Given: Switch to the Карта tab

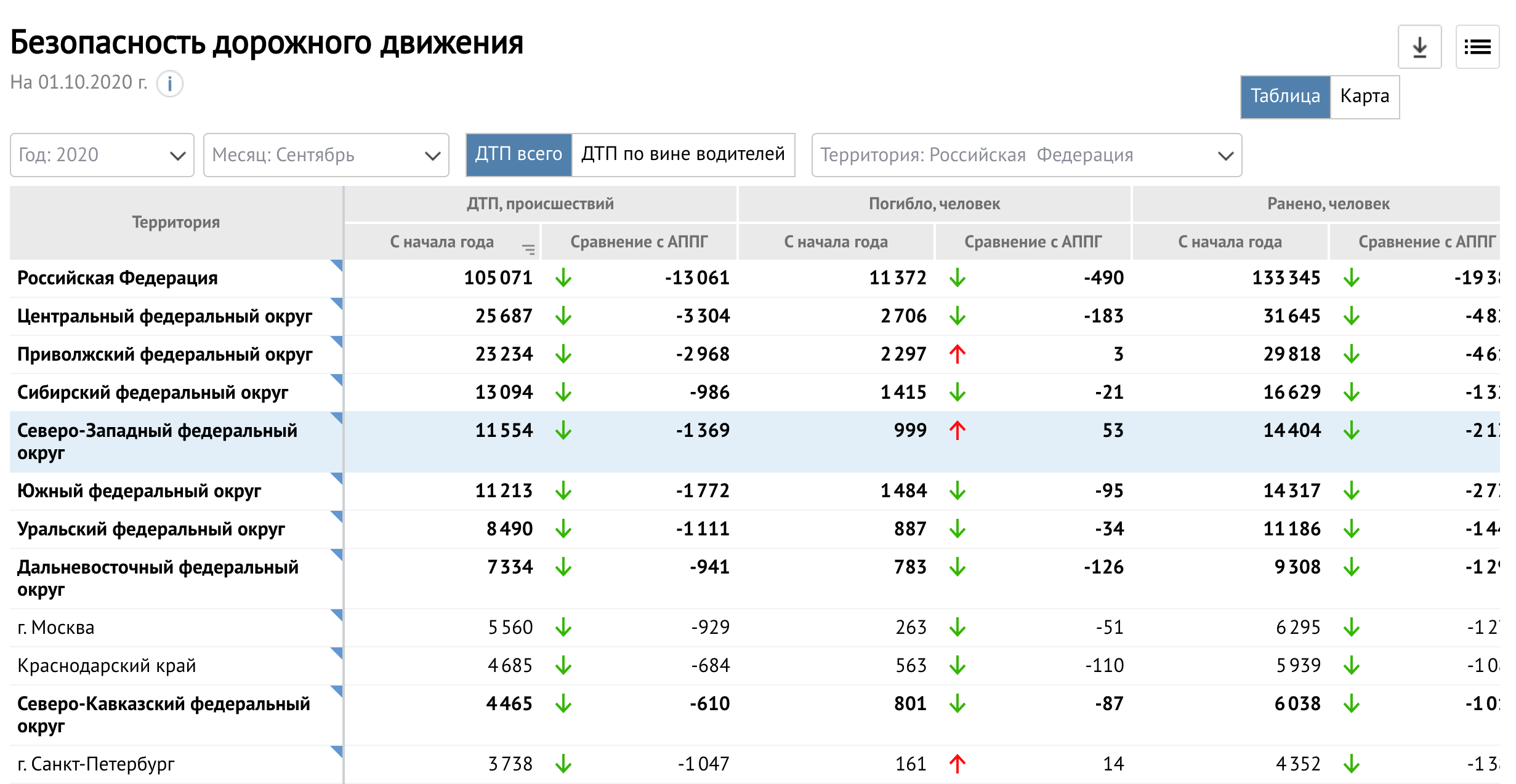Looking at the screenshot, I should click(1364, 97).
